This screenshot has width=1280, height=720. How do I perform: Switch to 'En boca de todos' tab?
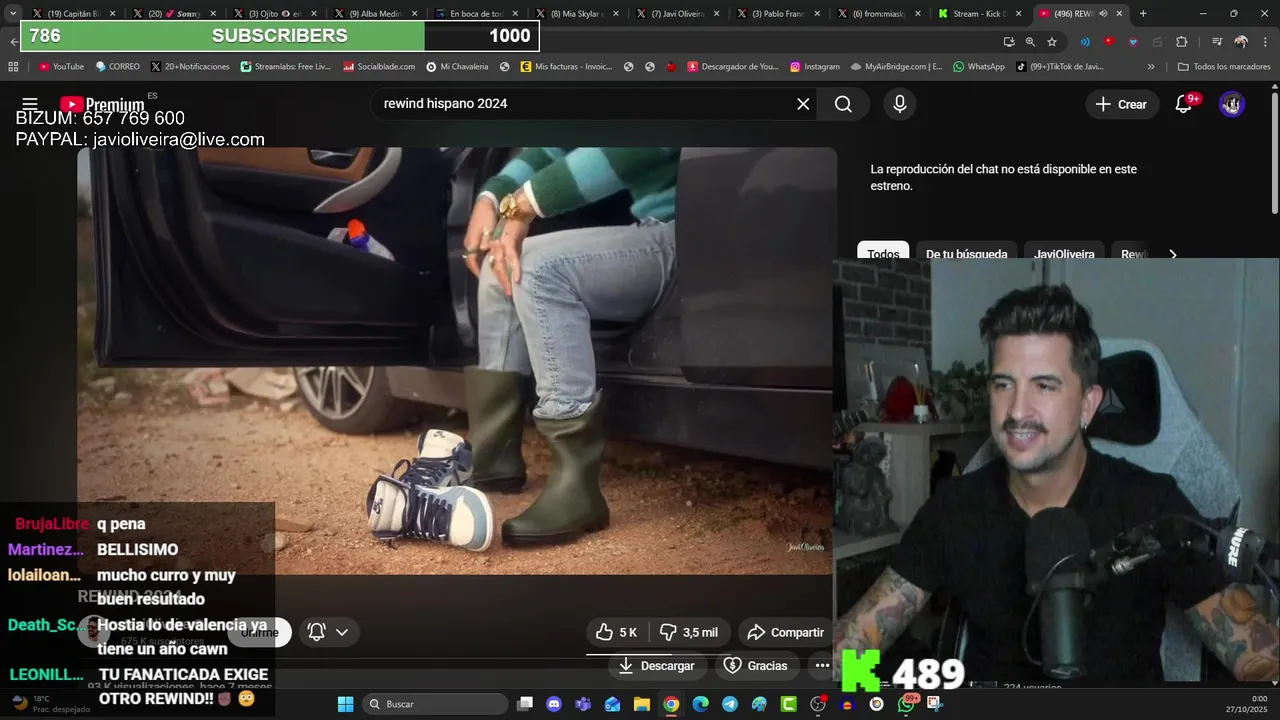pyautogui.click(x=476, y=14)
